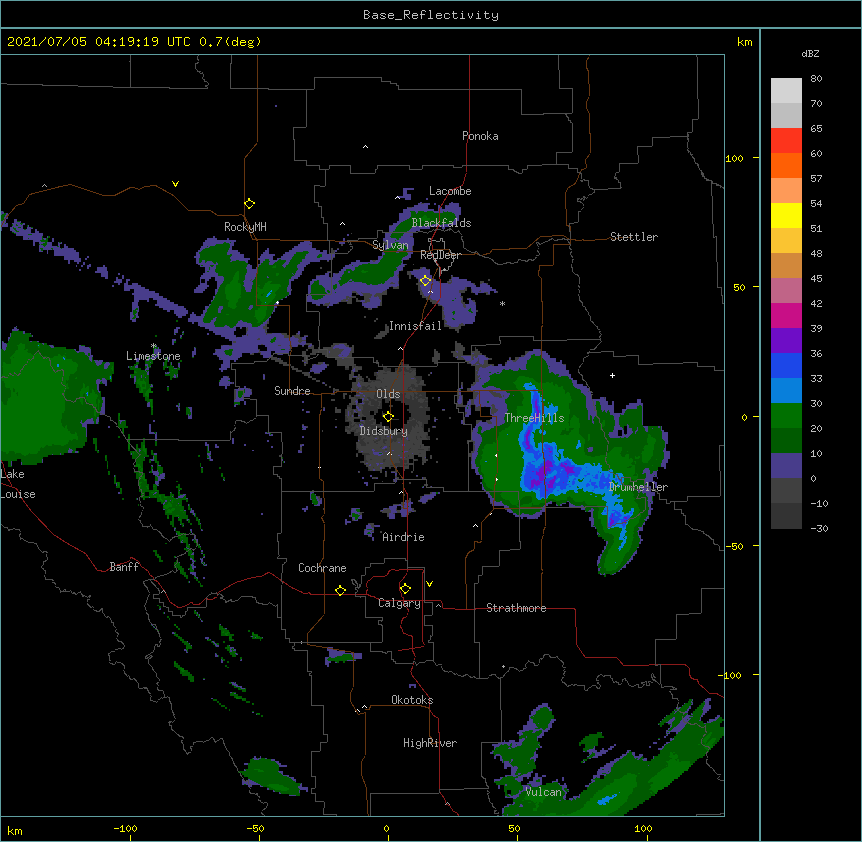Screen dimensions: 862x842
Task: Click the RedDeer city label
Action: [x=440, y=255]
